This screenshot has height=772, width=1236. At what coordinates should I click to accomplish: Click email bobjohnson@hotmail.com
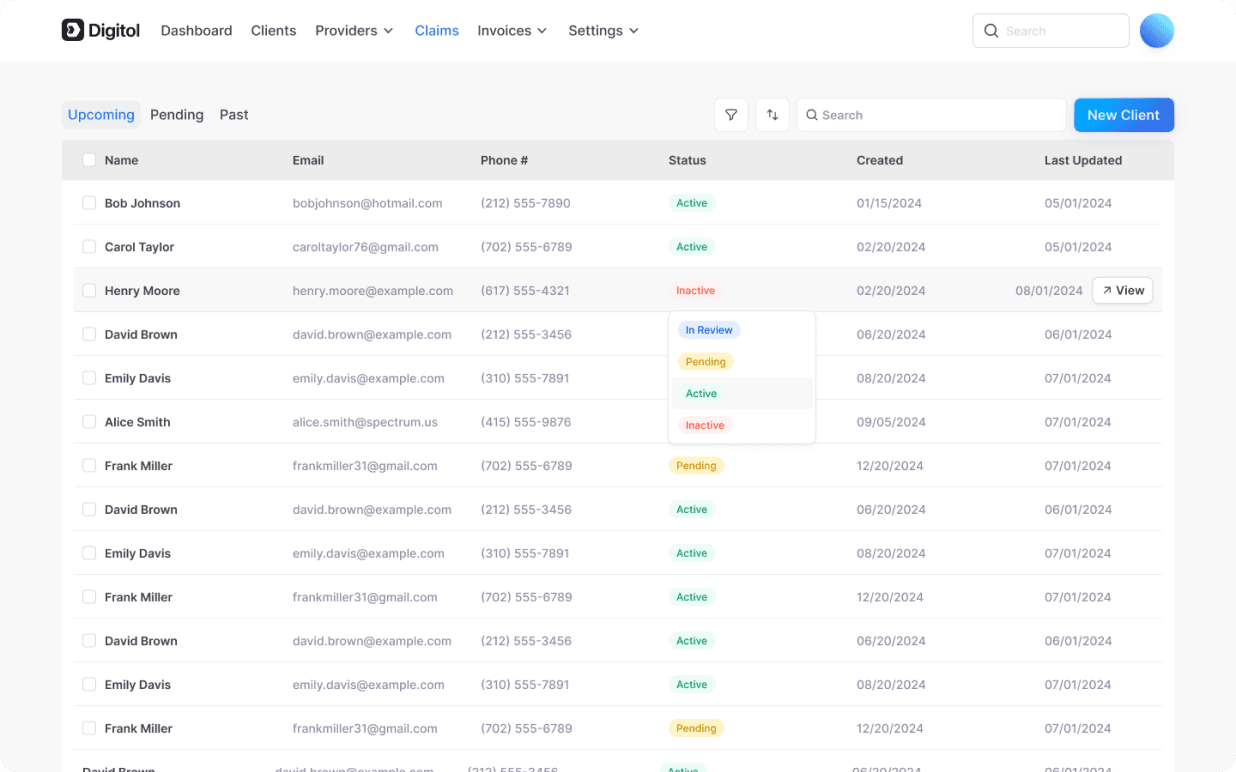[367, 203]
